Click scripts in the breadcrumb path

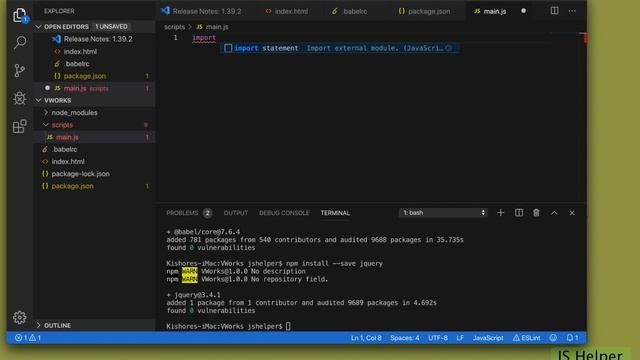[x=174, y=27]
